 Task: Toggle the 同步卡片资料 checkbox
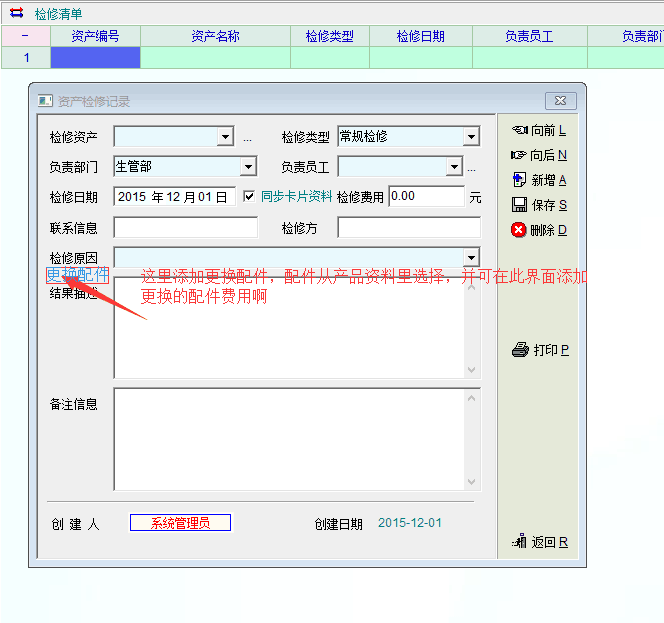(x=249, y=197)
